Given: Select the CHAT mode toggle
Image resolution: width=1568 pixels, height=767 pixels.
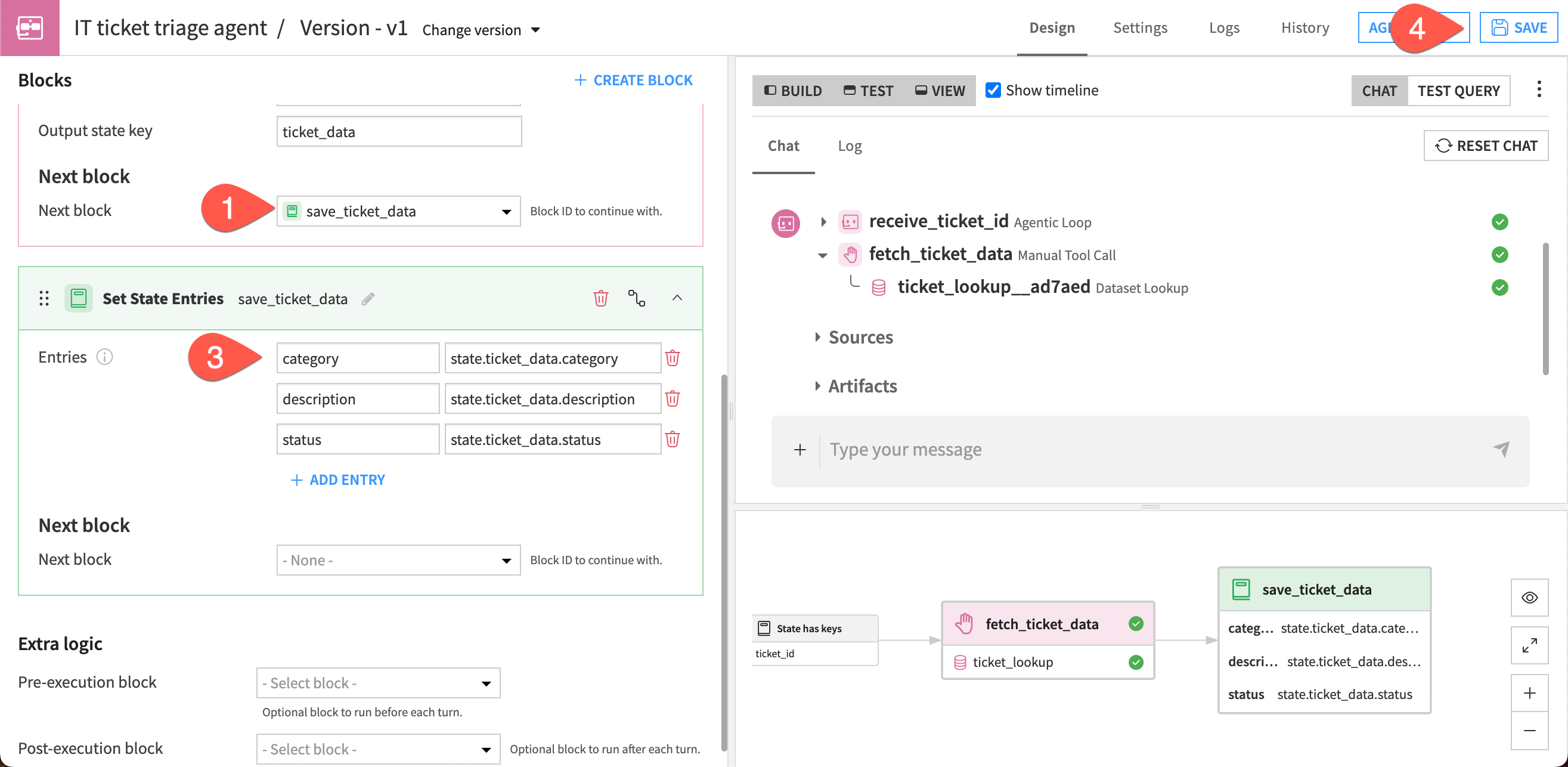Looking at the screenshot, I should [x=1378, y=91].
